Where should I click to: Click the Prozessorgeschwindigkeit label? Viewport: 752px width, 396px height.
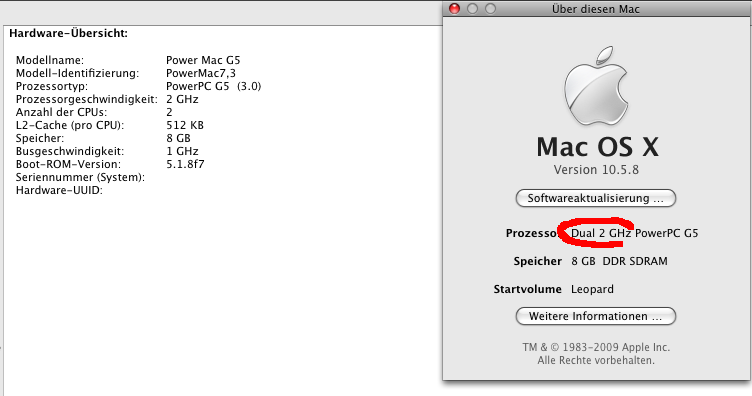click(x=87, y=99)
